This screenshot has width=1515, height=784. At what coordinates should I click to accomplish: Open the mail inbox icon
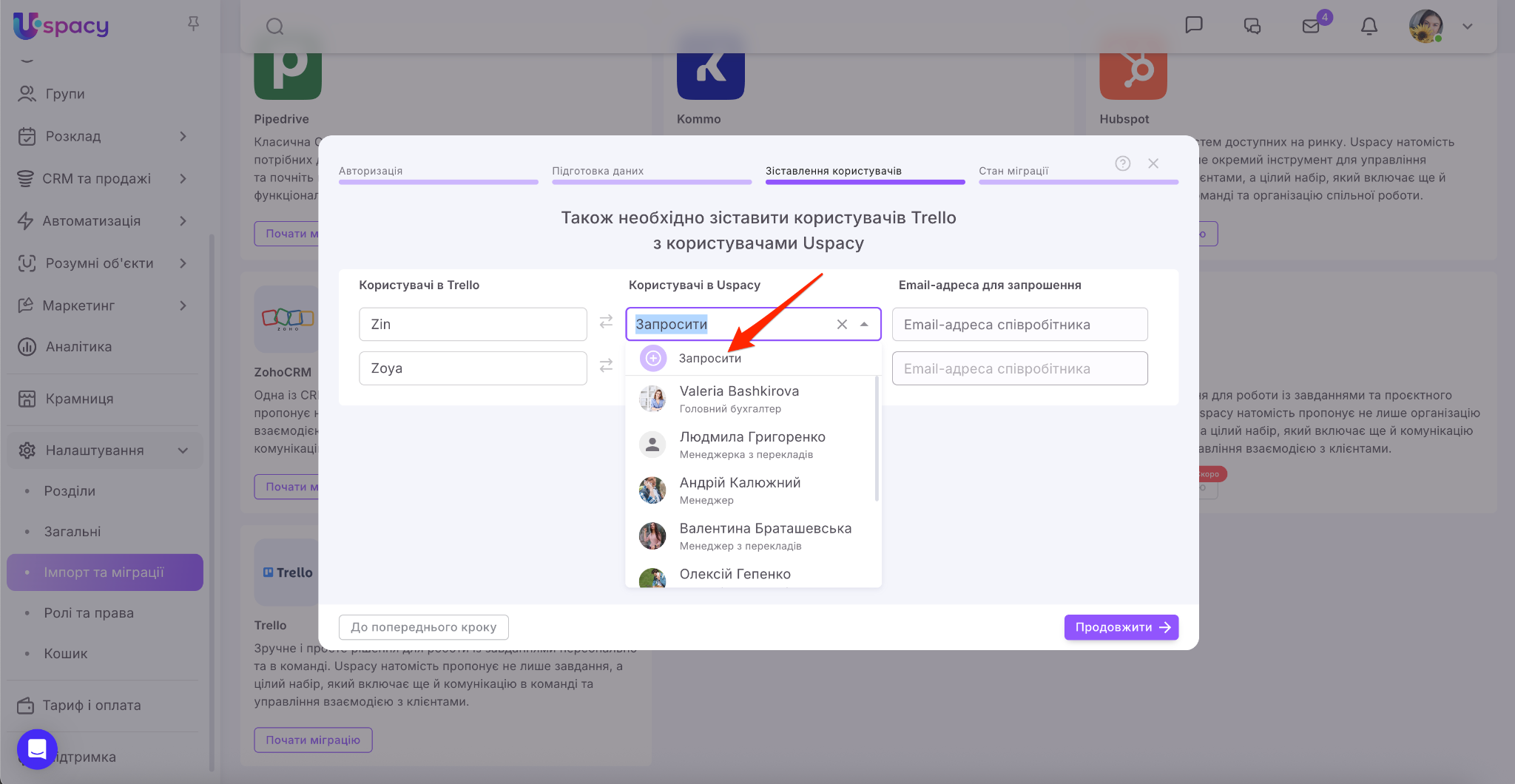click(1311, 27)
